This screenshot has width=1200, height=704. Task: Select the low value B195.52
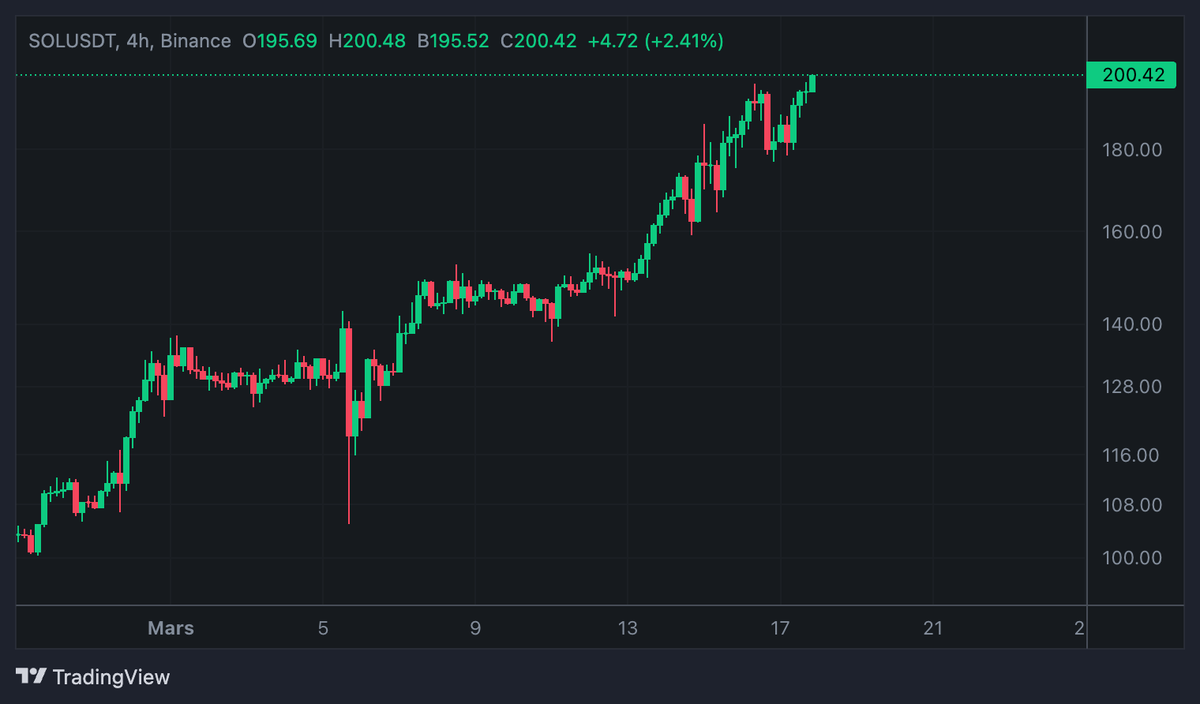453,41
